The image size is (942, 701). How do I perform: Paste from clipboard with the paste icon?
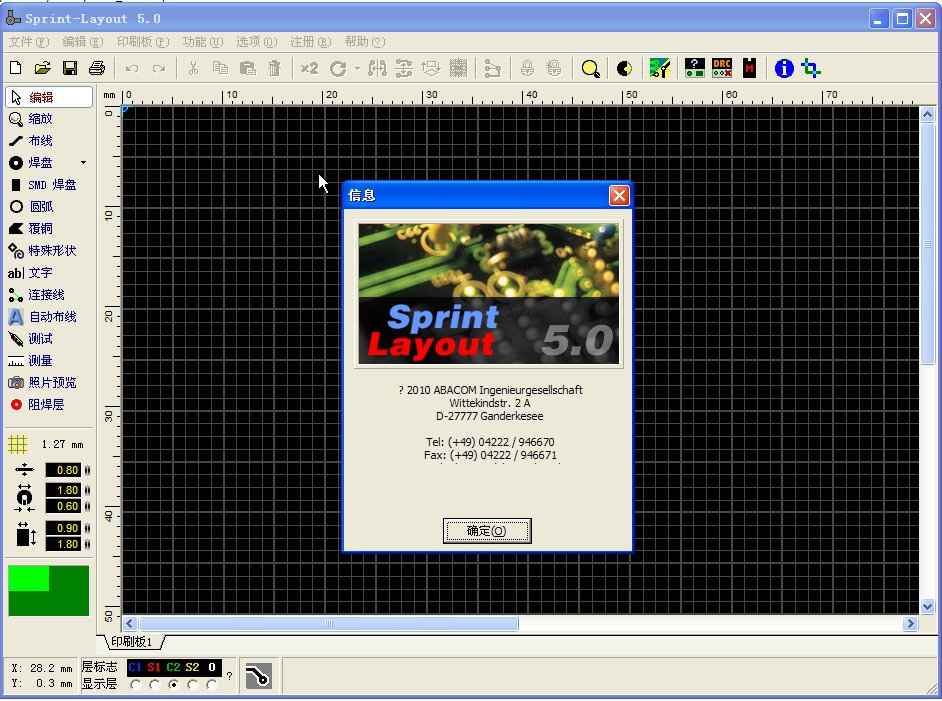[248, 68]
